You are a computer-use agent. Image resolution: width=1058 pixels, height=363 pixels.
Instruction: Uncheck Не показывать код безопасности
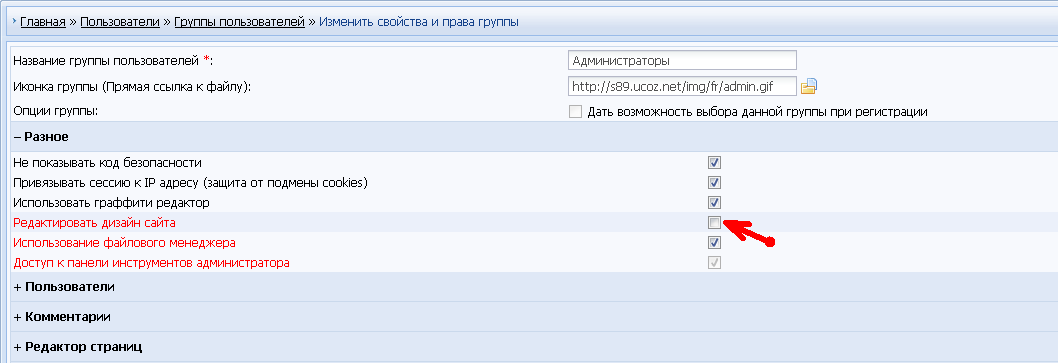click(715, 163)
